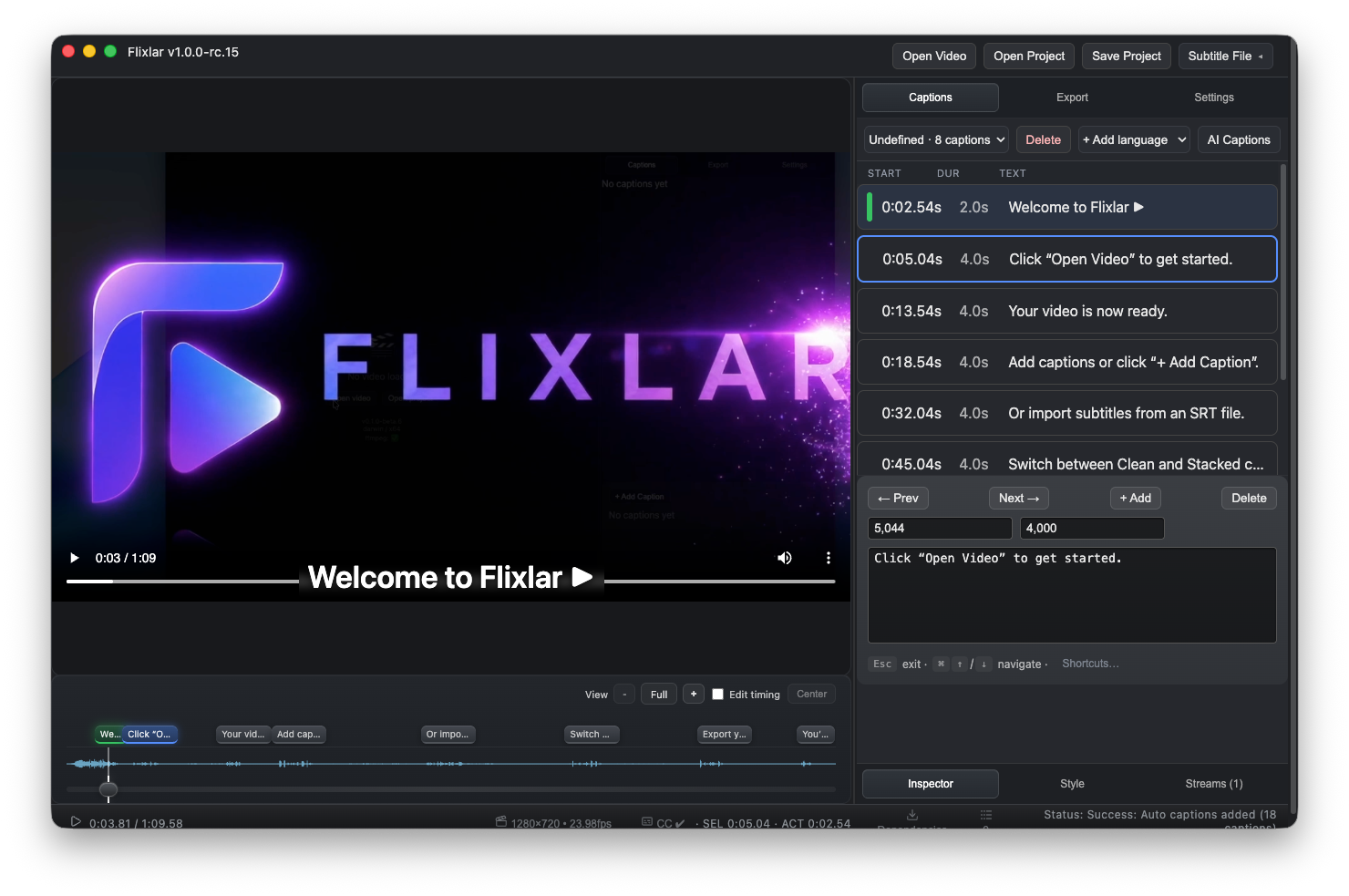The height and width of the screenshot is (896, 1349).
Task: Click the CC captions icon in the status bar
Action: click(647, 821)
